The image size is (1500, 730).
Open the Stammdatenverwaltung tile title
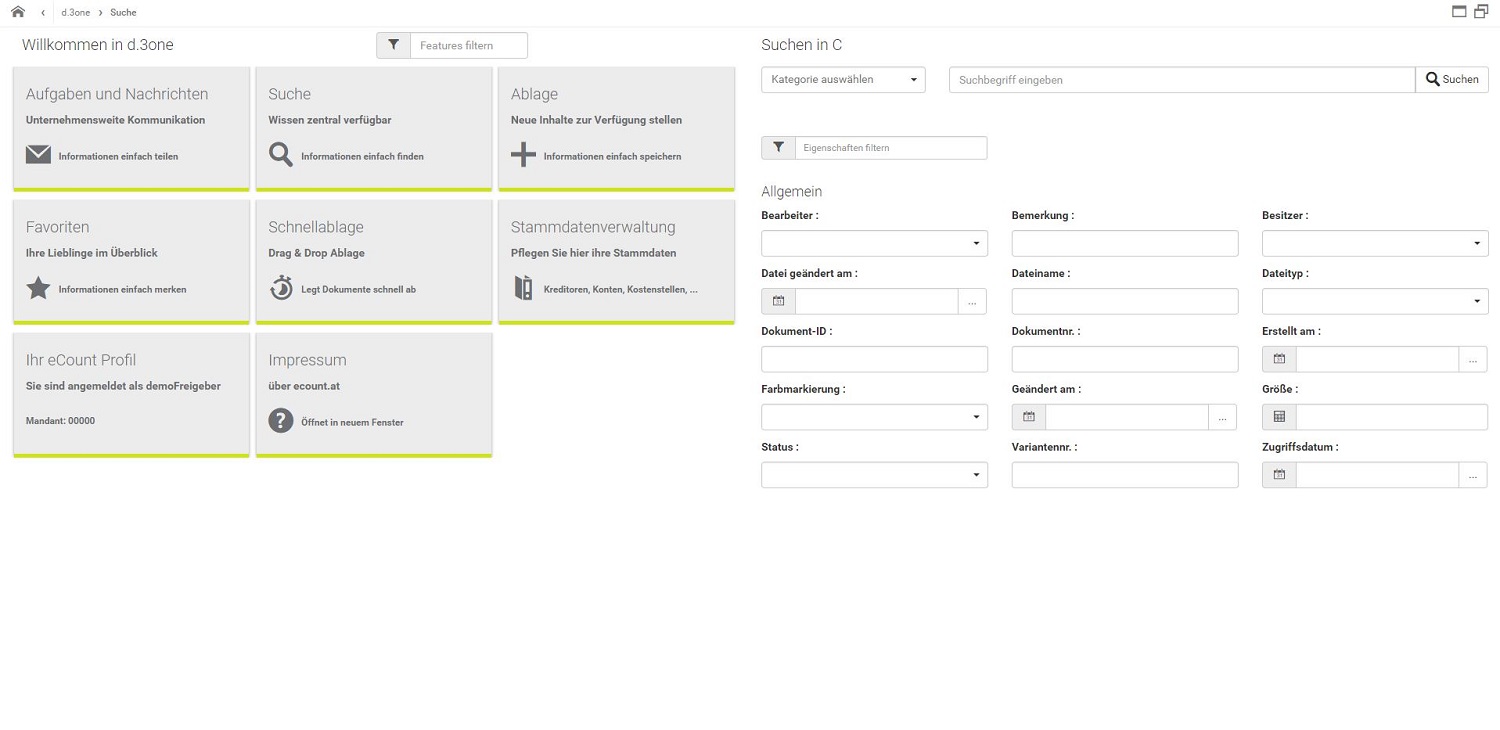(593, 227)
